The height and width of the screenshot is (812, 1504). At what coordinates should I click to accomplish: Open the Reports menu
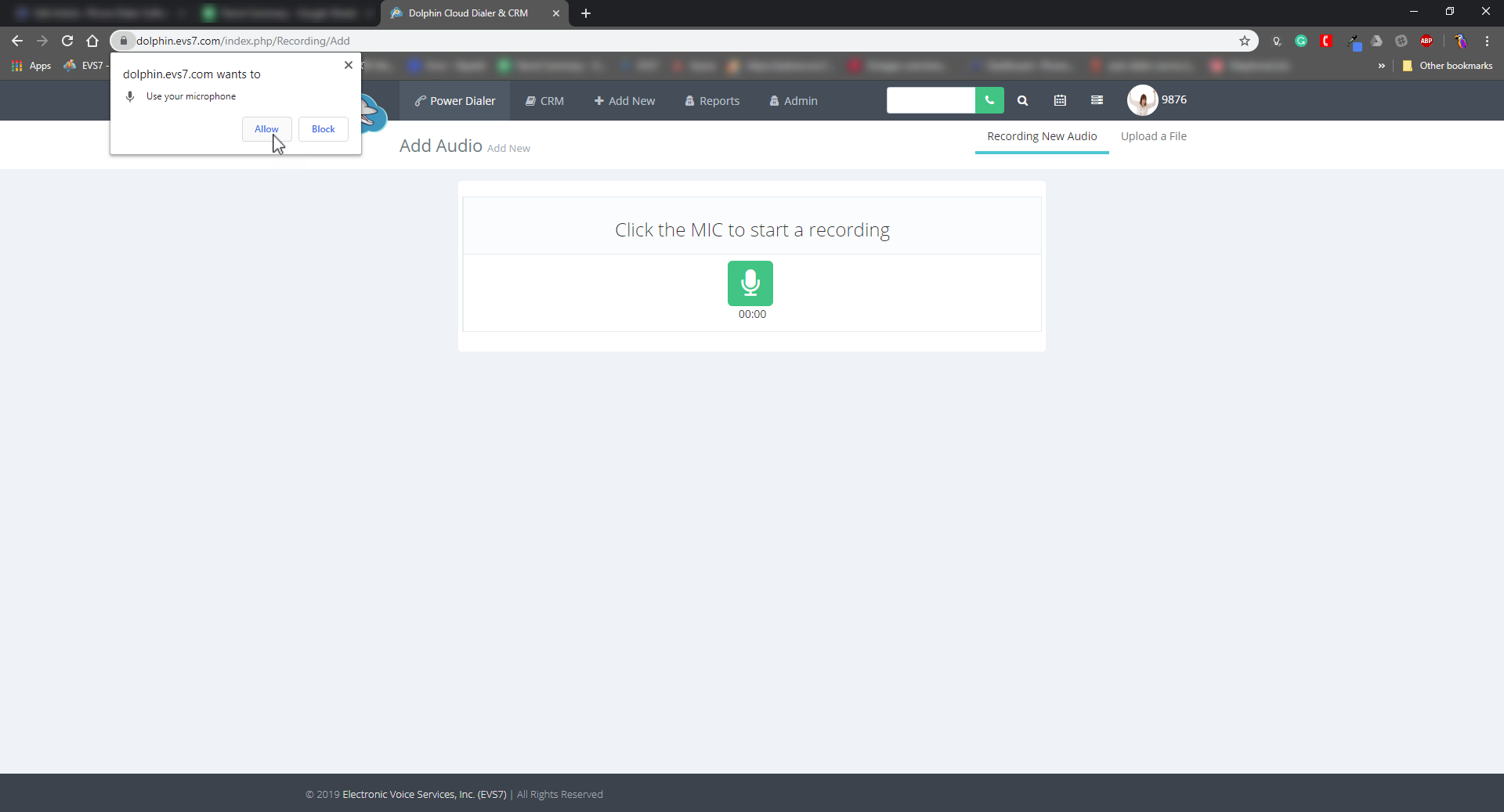tap(712, 101)
